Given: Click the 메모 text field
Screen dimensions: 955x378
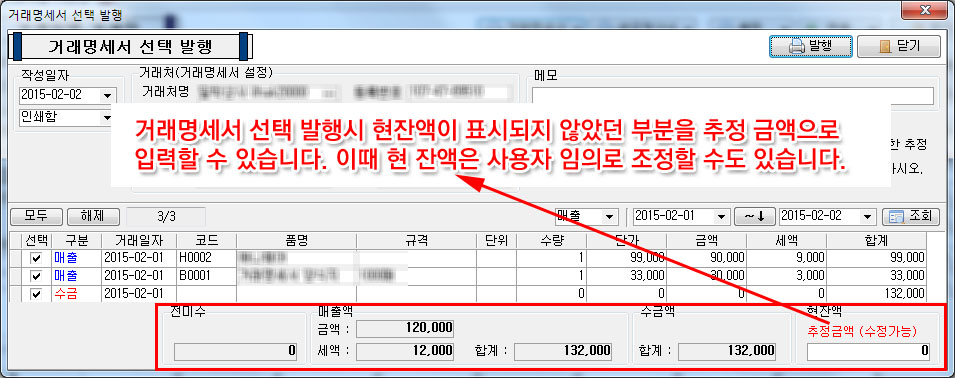Looking at the screenshot, I should 733,96.
